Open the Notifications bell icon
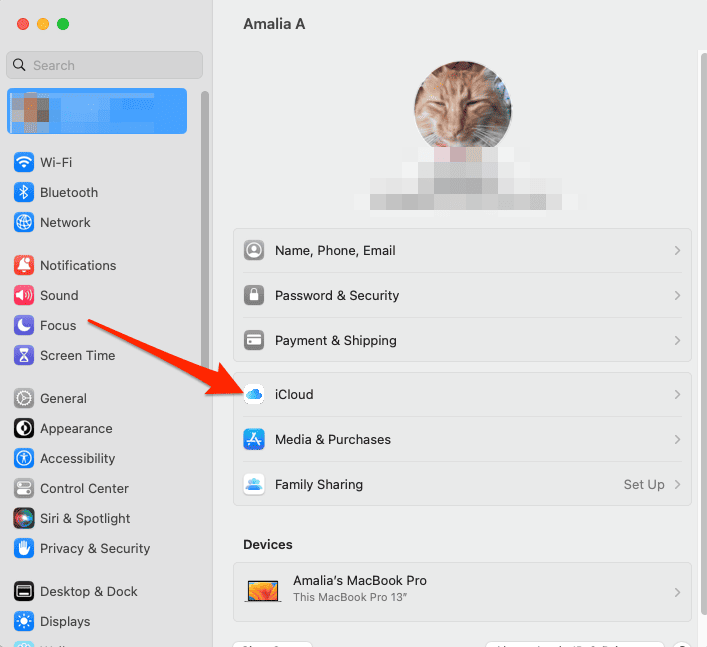 point(24,265)
